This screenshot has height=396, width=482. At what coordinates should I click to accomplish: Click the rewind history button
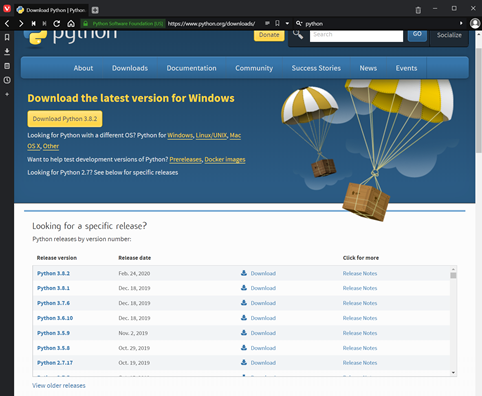(34, 23)
